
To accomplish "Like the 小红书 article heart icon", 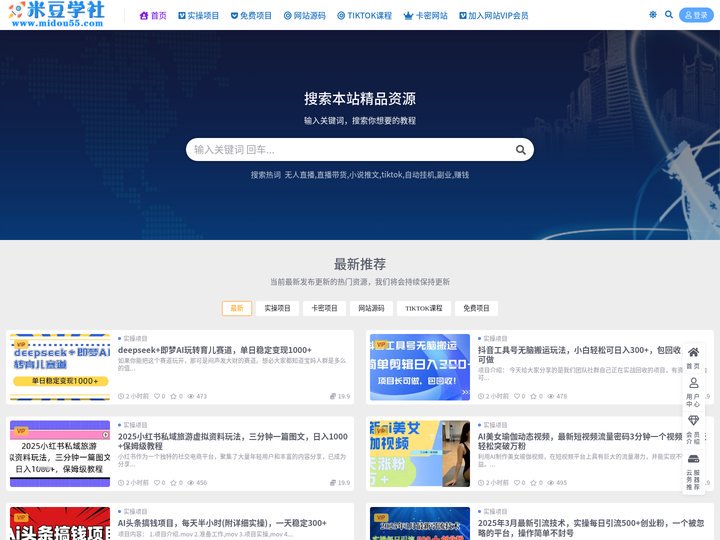I will tap(157, 483).
